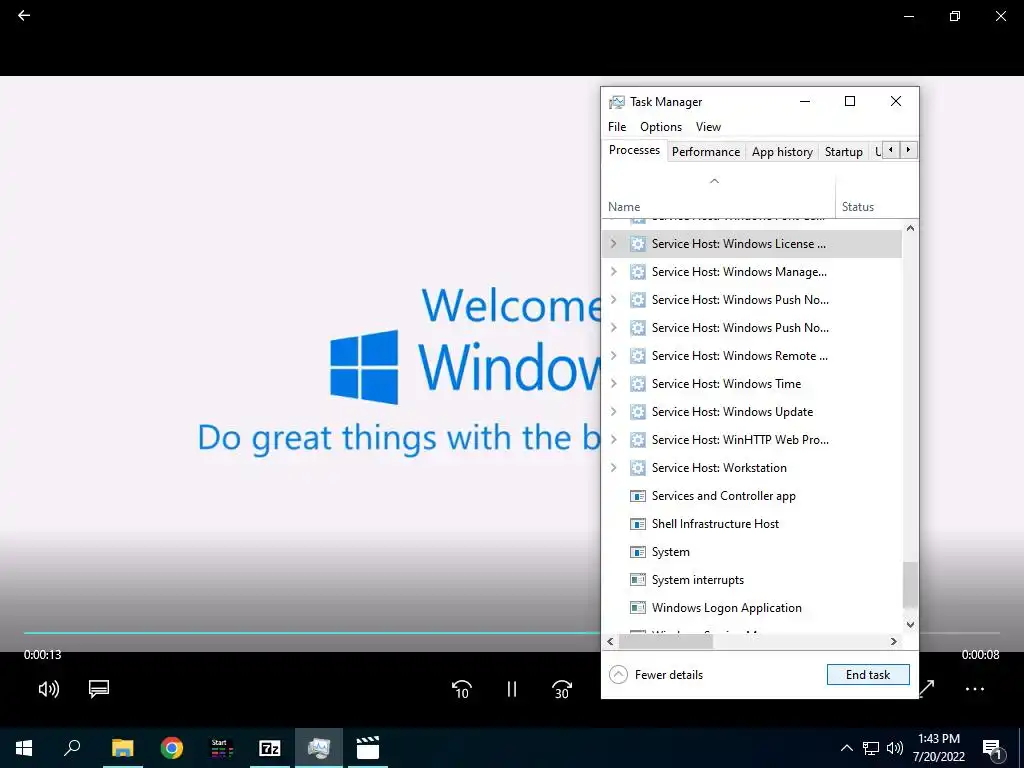
Task: Switch to the App history tab
Action: click(782, 152)
